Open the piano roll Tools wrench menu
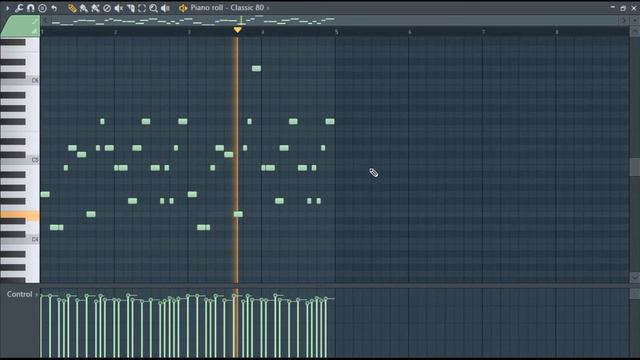Image resolution: width=640 pixels, height=360 pixels. 19,8
